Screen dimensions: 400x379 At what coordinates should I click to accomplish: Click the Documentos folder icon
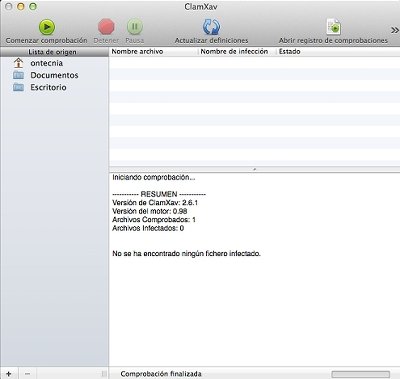[x=18, y=75]
